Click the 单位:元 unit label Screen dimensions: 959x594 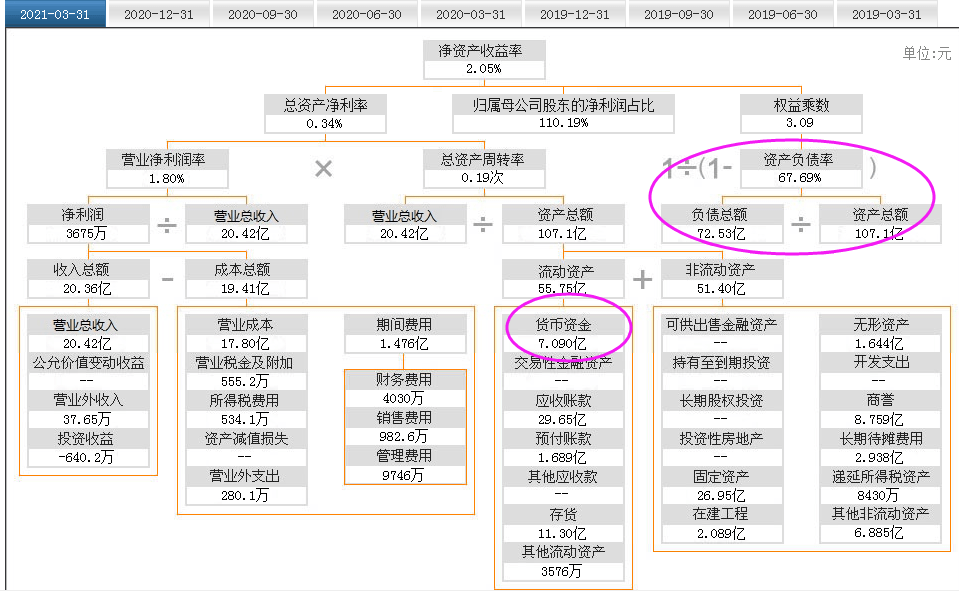[x=927, y=54]
